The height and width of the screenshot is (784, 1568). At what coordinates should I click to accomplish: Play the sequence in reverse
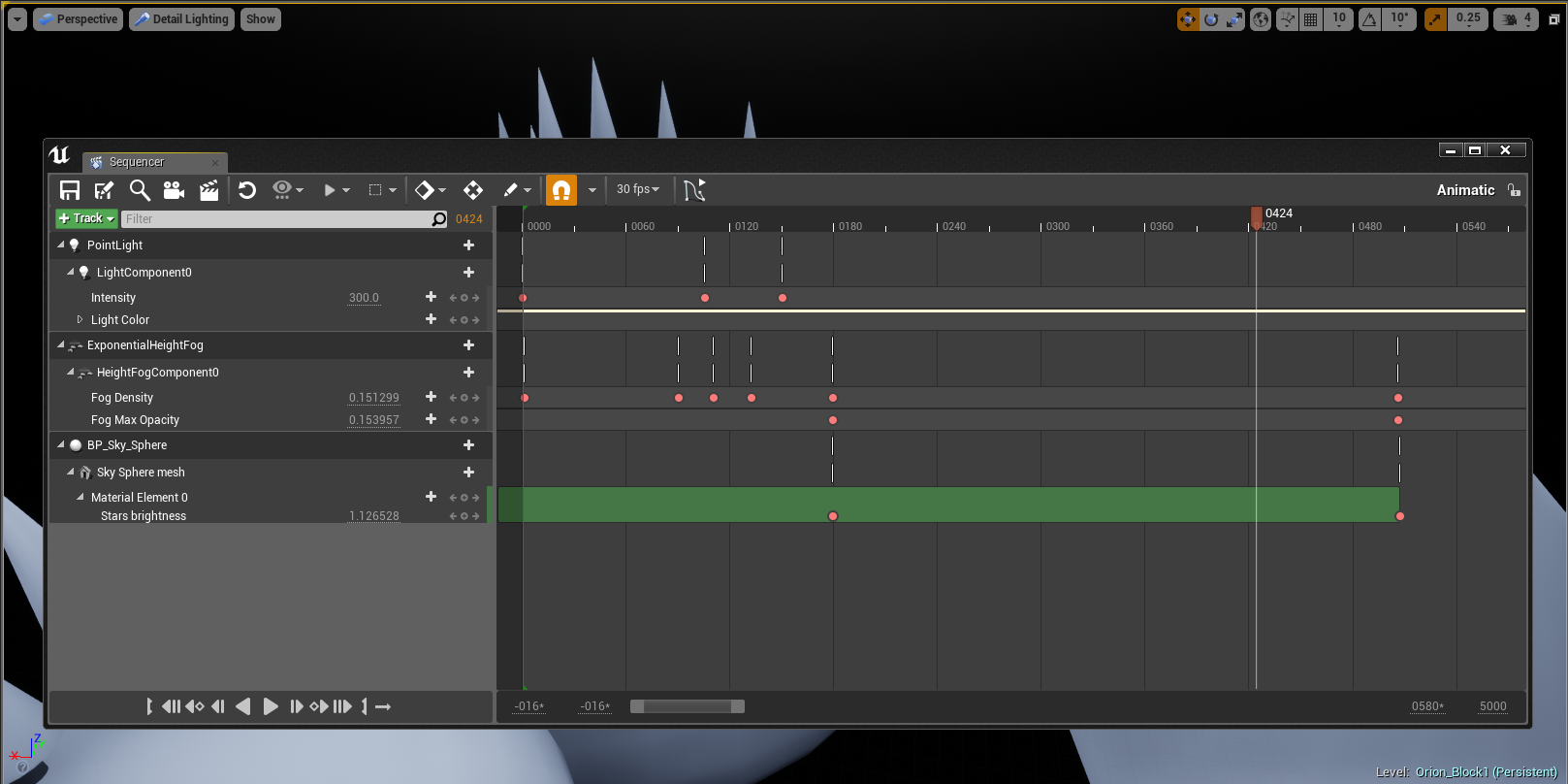point(243,706)
